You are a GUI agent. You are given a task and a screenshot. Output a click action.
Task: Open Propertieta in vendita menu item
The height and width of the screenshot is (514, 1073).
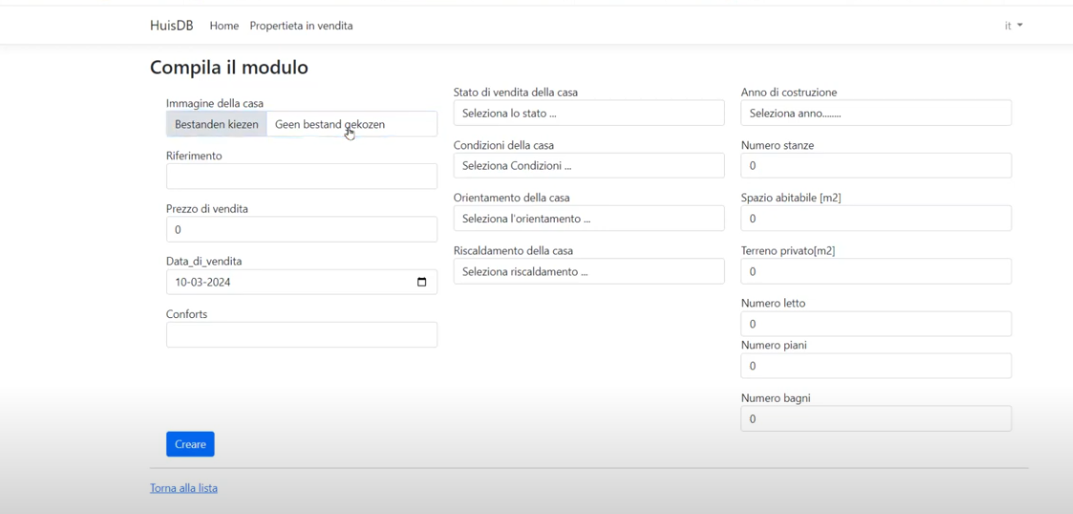pyautogui.click(x=301, y=25)
